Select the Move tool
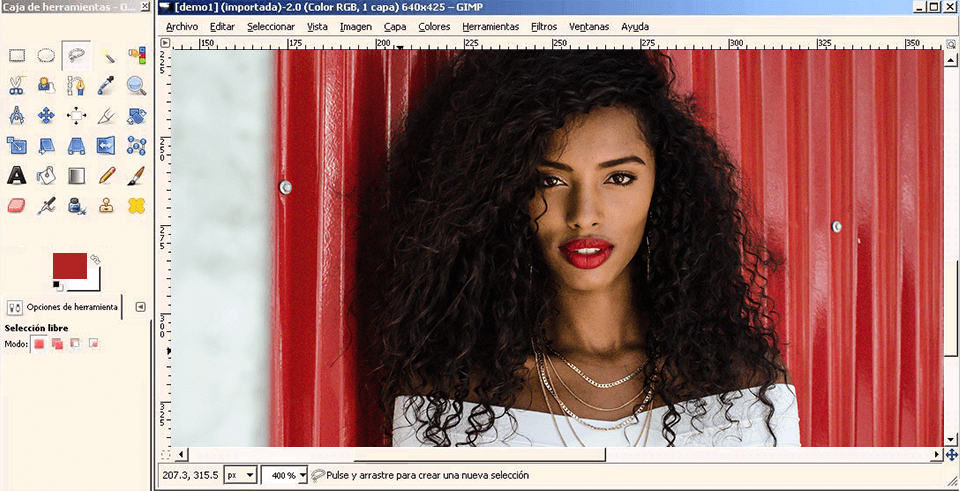Viewport: 960px width, 491px height. (x=46, y=116)
